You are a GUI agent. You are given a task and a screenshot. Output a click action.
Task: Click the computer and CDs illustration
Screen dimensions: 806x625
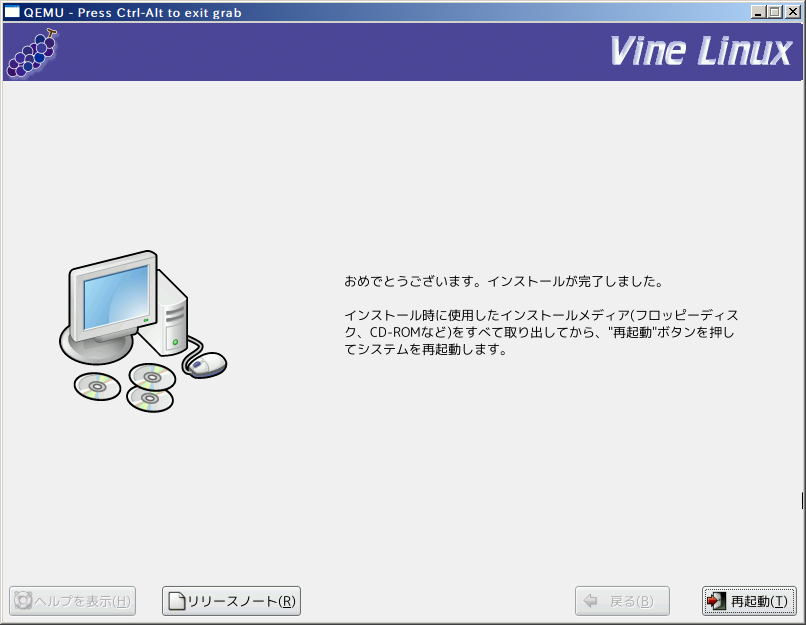pyautogui.click(x=143, y=332)
